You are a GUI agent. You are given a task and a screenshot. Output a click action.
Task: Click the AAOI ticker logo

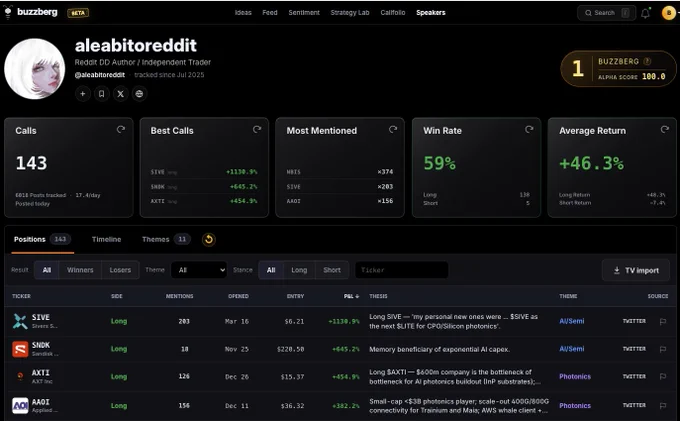(x=20, y=405)
